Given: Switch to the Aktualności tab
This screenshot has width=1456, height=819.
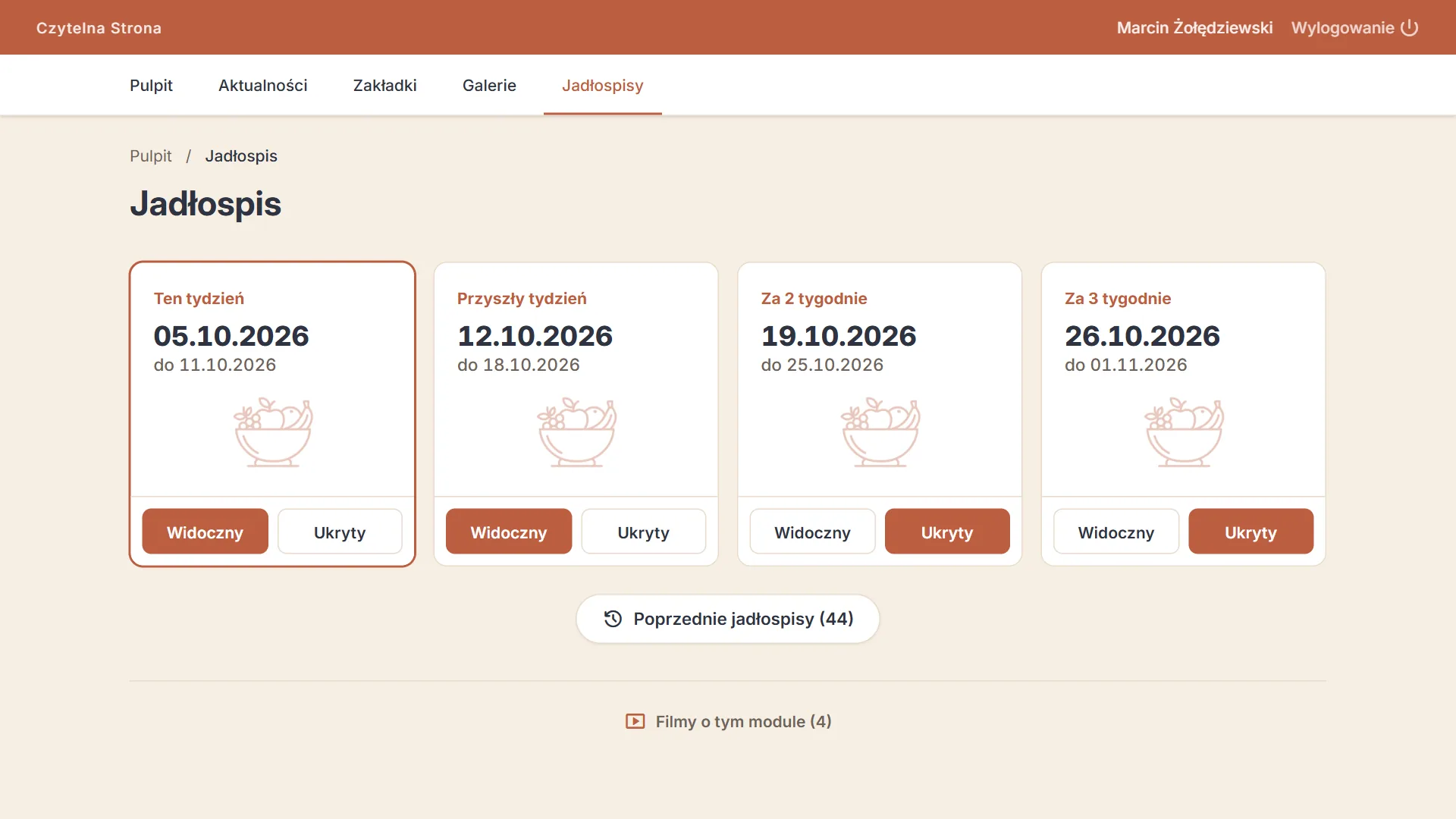Looking at the screenshot, I should 263,85.
